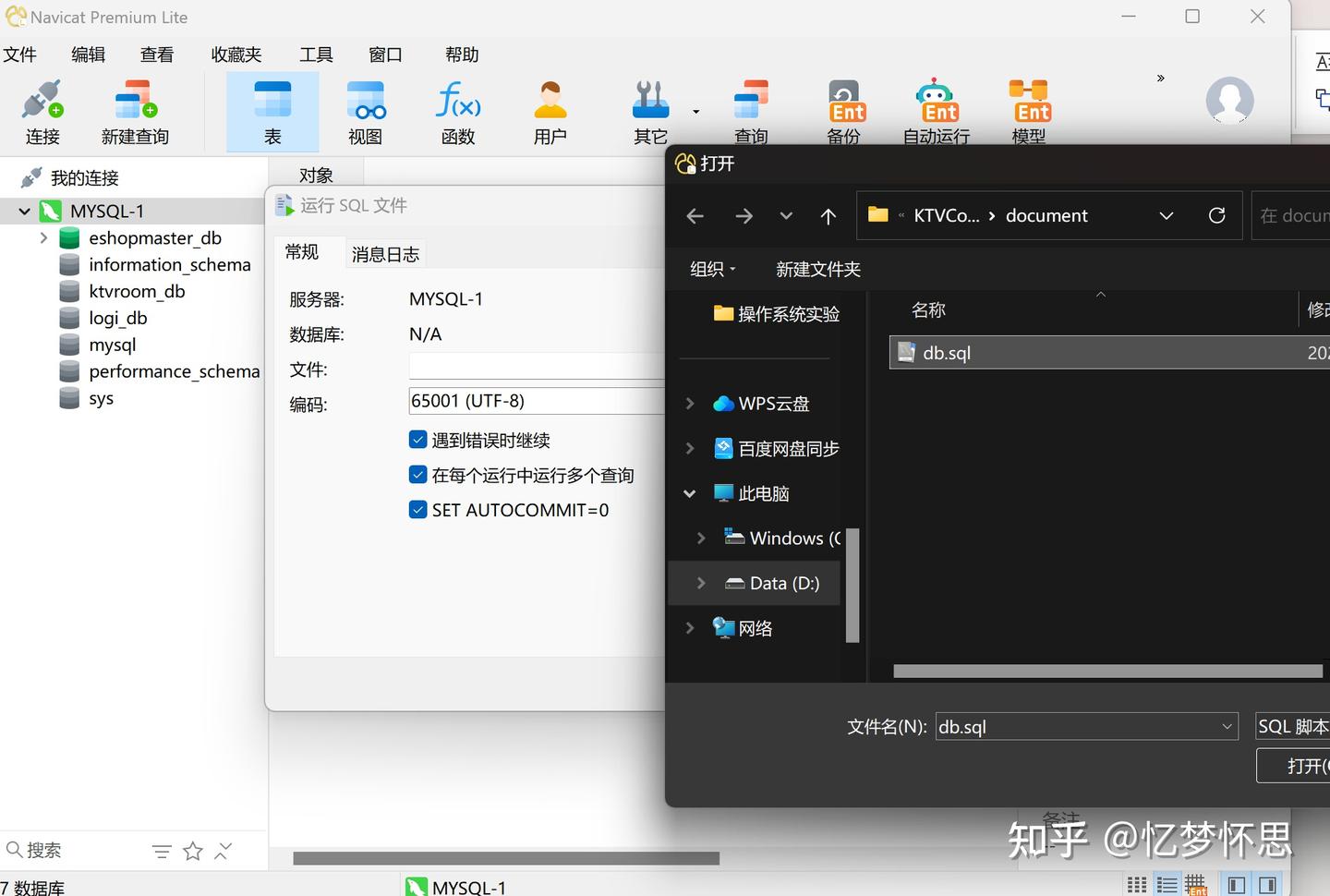1330x896 pixels.
Task: Select the 表 (Tables) toolbar icon
Action: pyautogui.click(x=272, y=111)
